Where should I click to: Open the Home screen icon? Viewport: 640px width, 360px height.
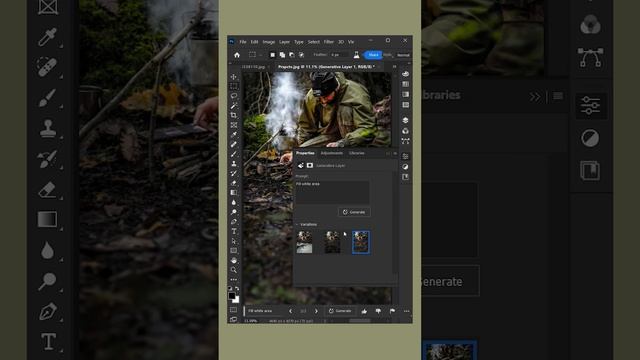coord(237,55)
